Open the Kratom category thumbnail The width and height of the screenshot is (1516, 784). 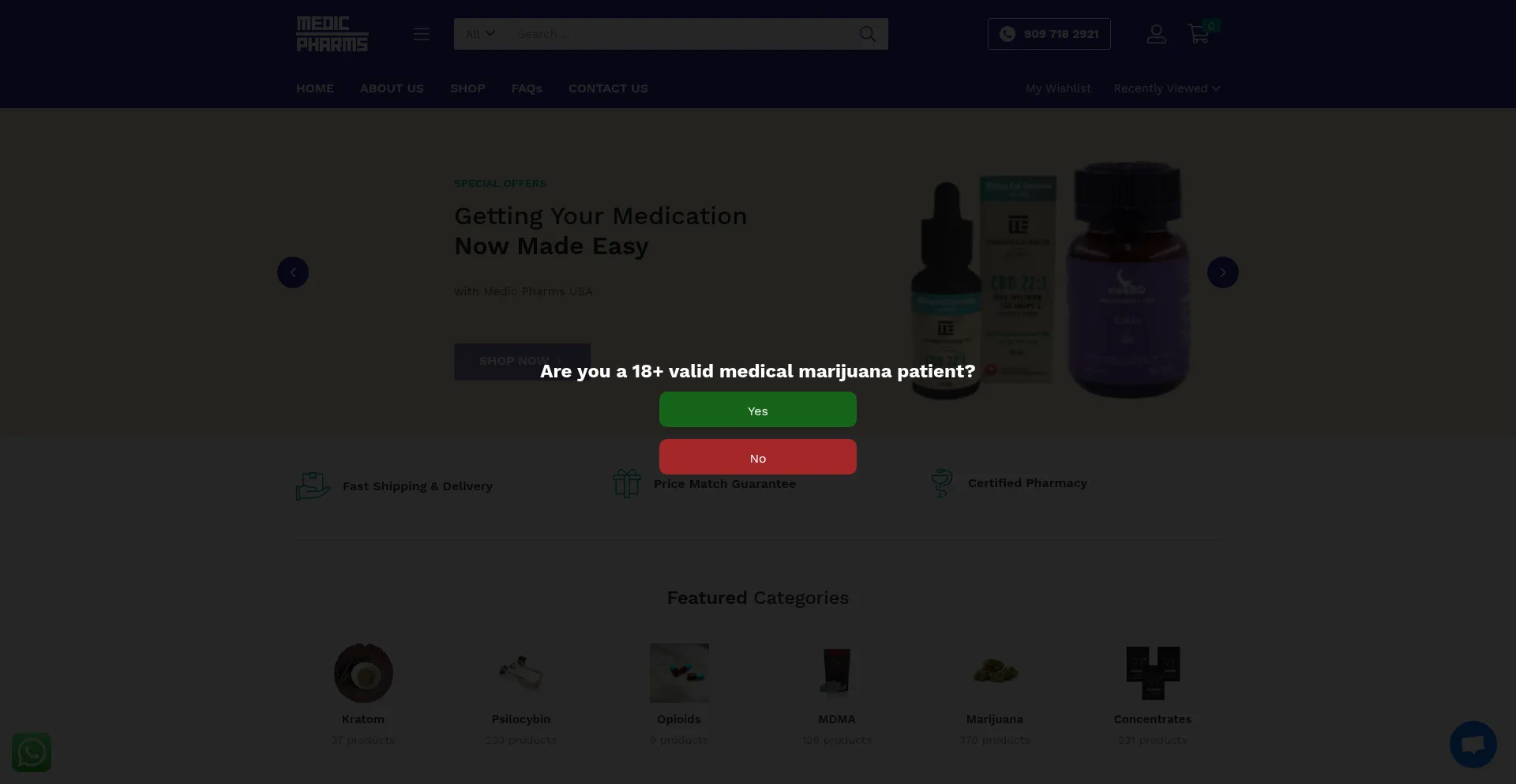(363, 673)
